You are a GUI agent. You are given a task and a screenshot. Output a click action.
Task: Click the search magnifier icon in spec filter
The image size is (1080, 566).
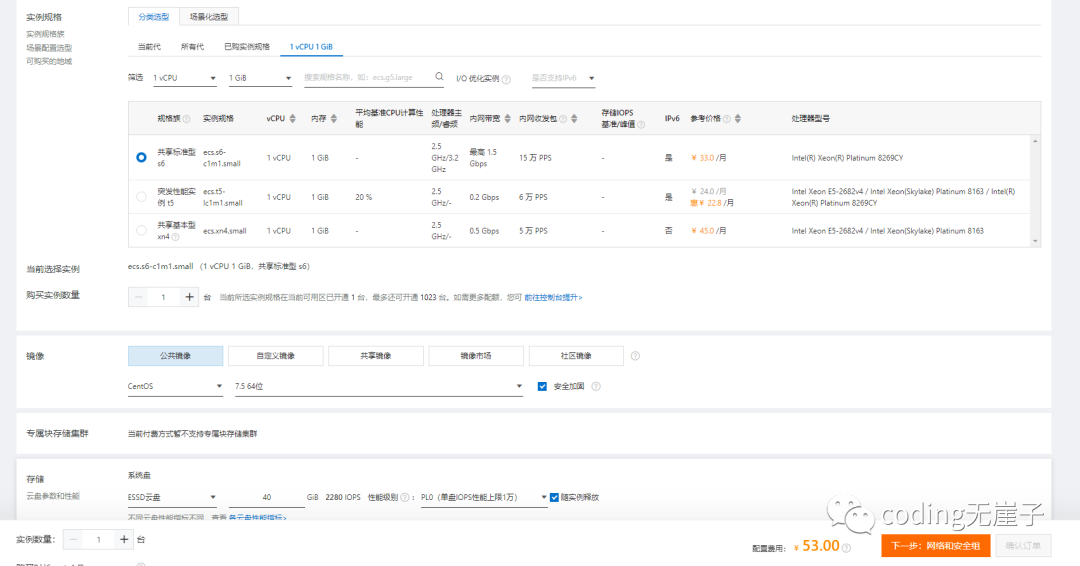[439, 77]
